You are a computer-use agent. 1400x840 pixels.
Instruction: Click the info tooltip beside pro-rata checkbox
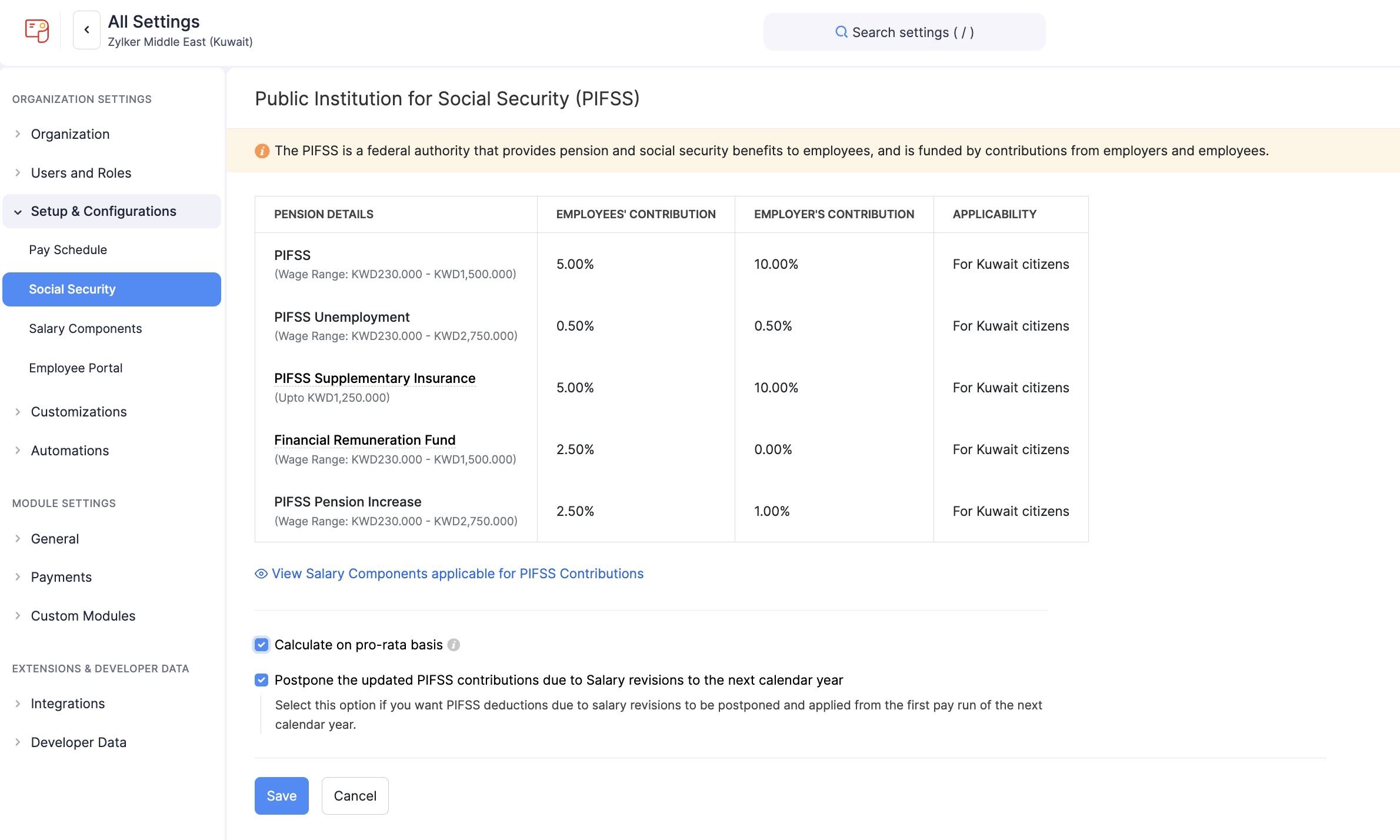[454, 645]
